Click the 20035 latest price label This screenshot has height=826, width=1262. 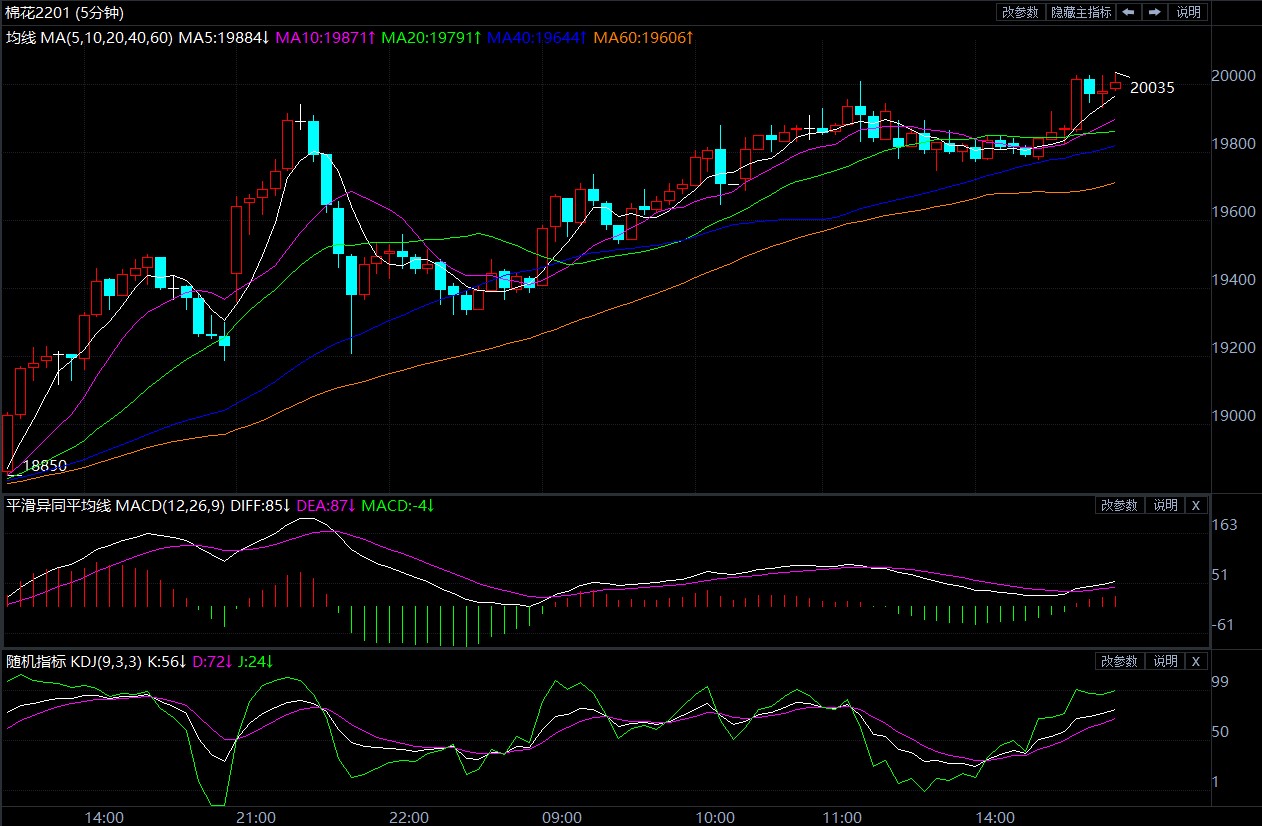point(1152,88)
